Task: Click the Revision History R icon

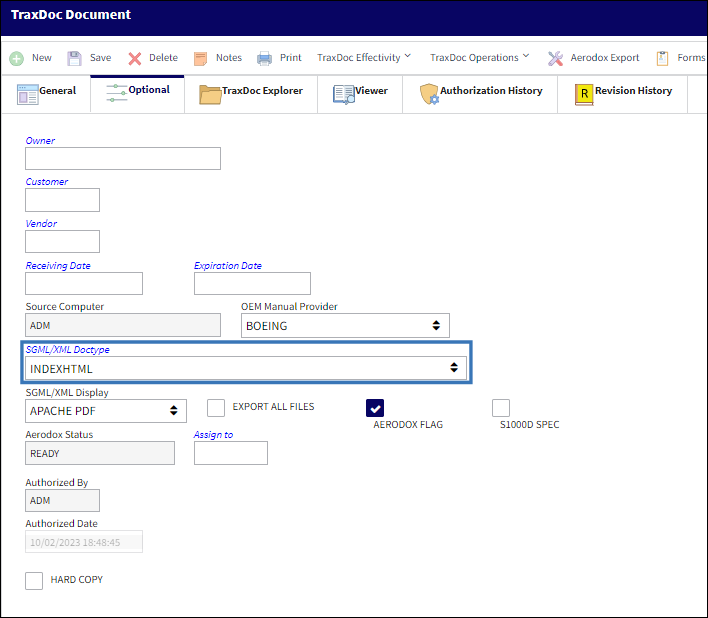Action: [584, 94]
